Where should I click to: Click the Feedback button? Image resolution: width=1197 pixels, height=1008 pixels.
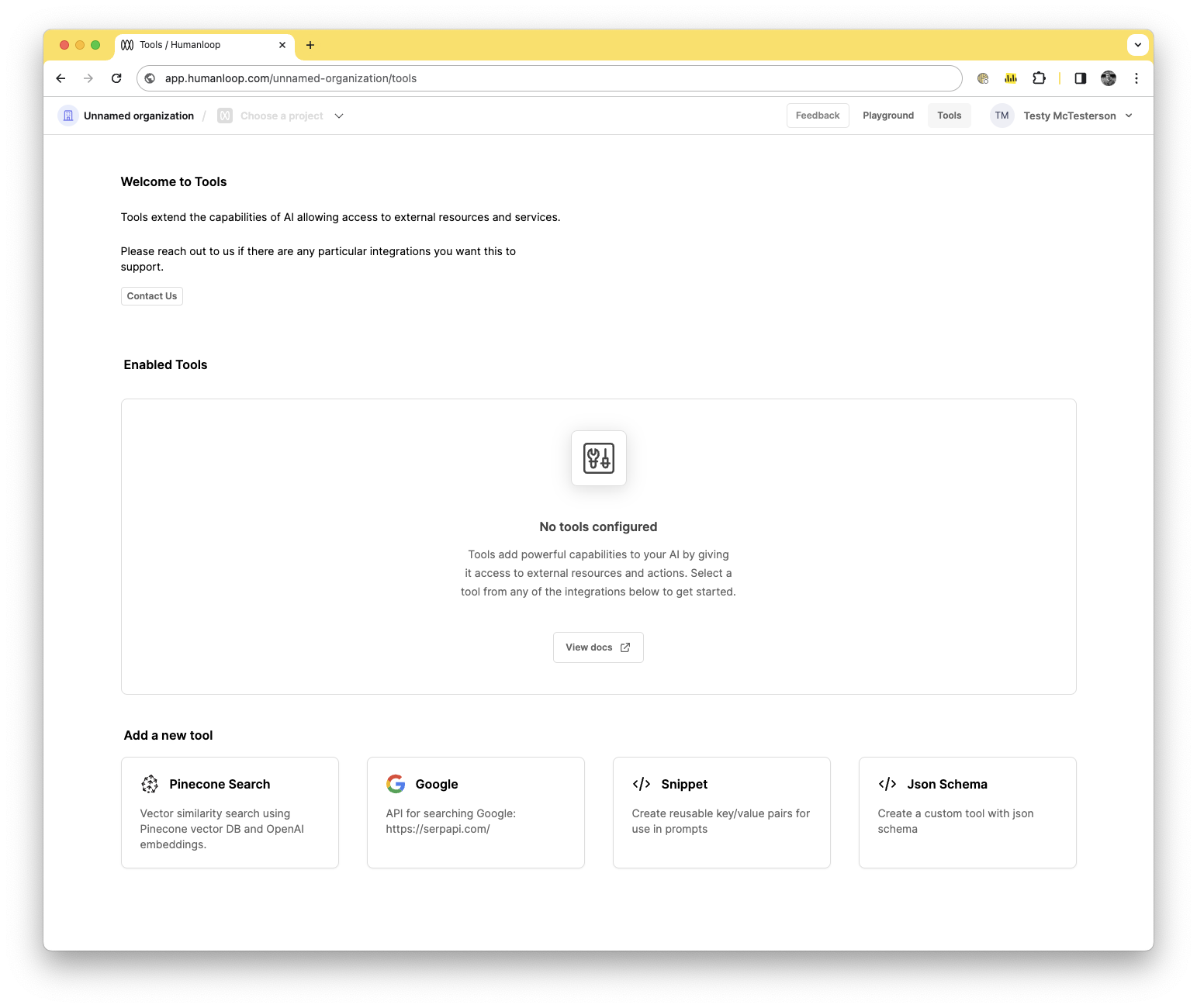coord(818,116)
